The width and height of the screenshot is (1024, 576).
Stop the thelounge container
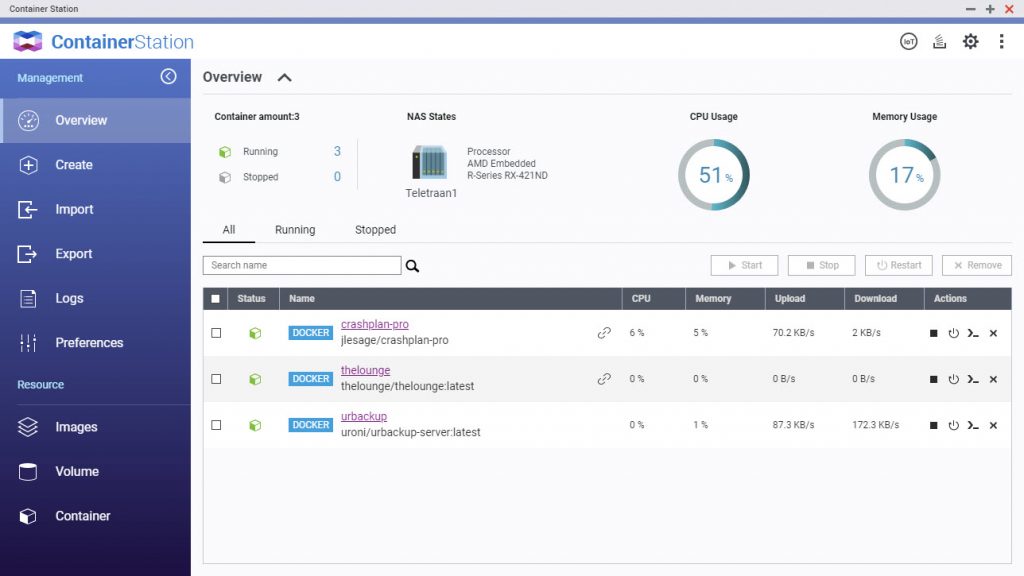934,379
